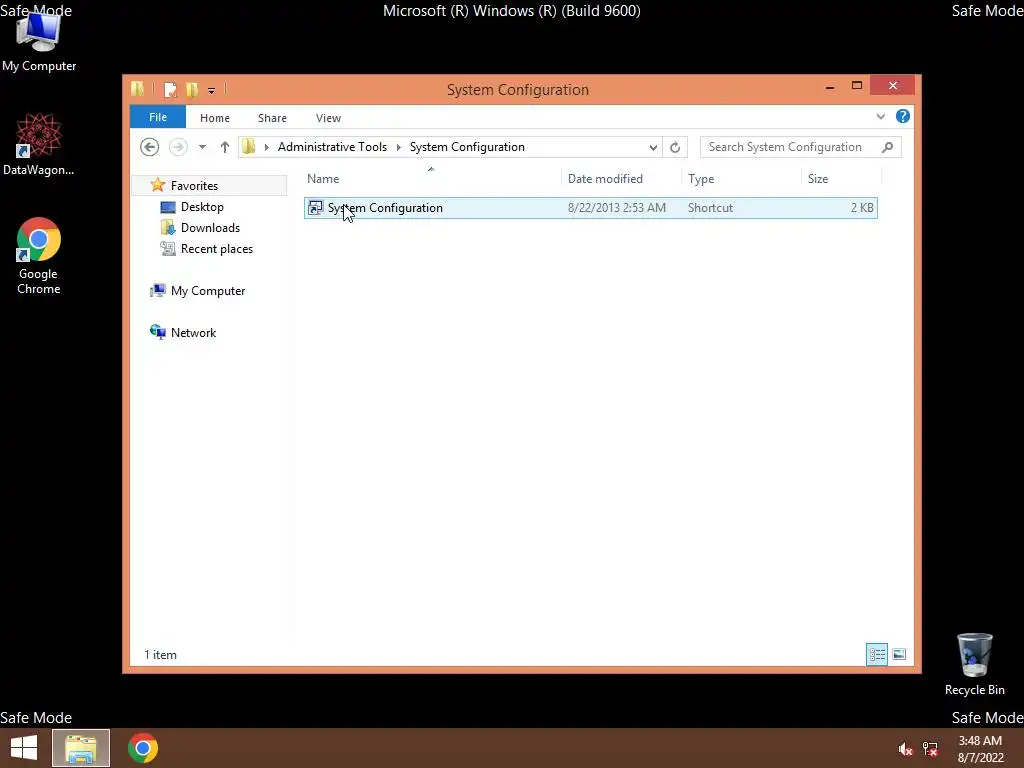The image size is (1024, 768).
Task: Select the DataWagon desktop shortcut
Action: coord(39,144)
